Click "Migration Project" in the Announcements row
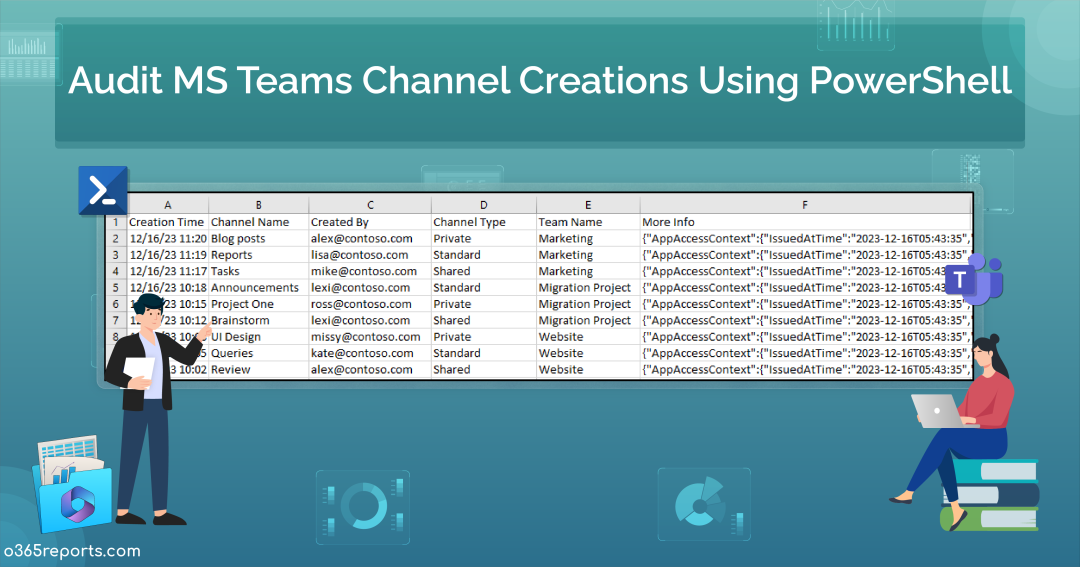 click(588, 288)
